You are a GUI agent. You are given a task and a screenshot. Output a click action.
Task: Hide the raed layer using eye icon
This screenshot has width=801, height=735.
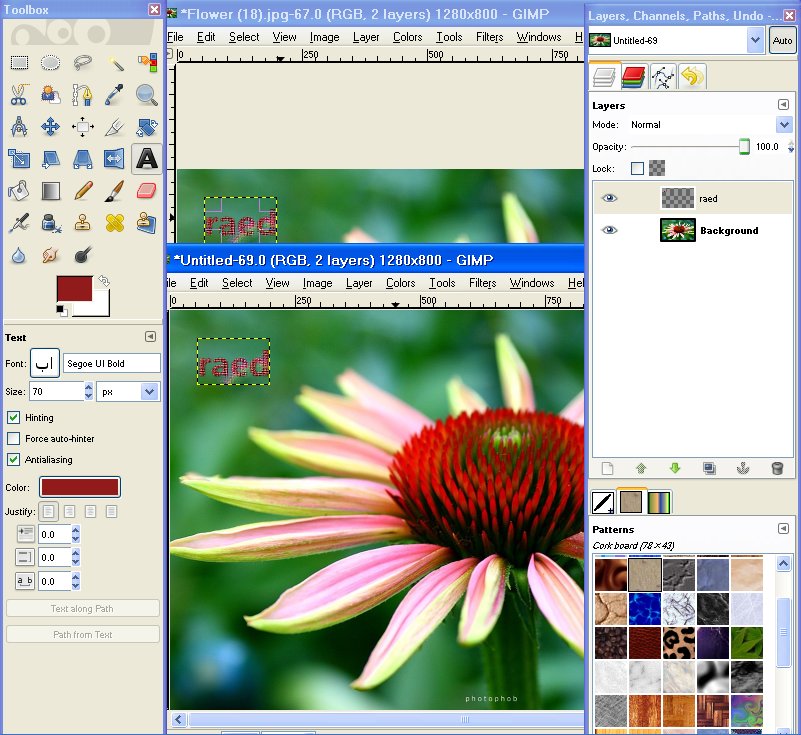(x=609, y=198)
